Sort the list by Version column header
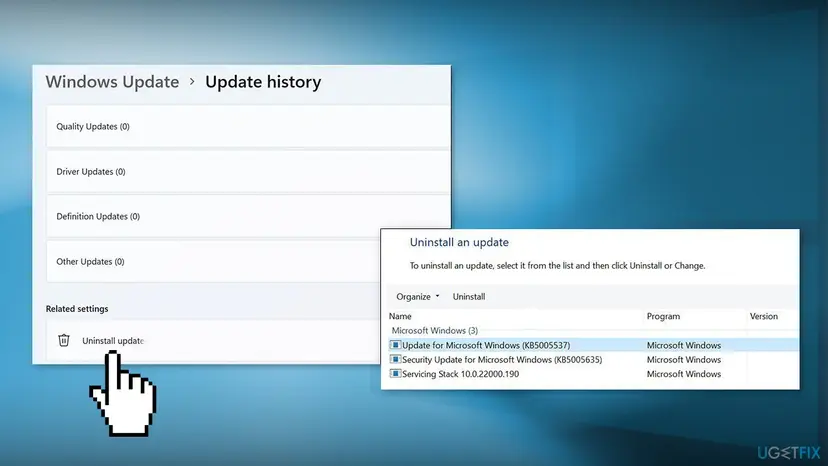The width and height of the screenshot is (828, 466). click(764, 316)
